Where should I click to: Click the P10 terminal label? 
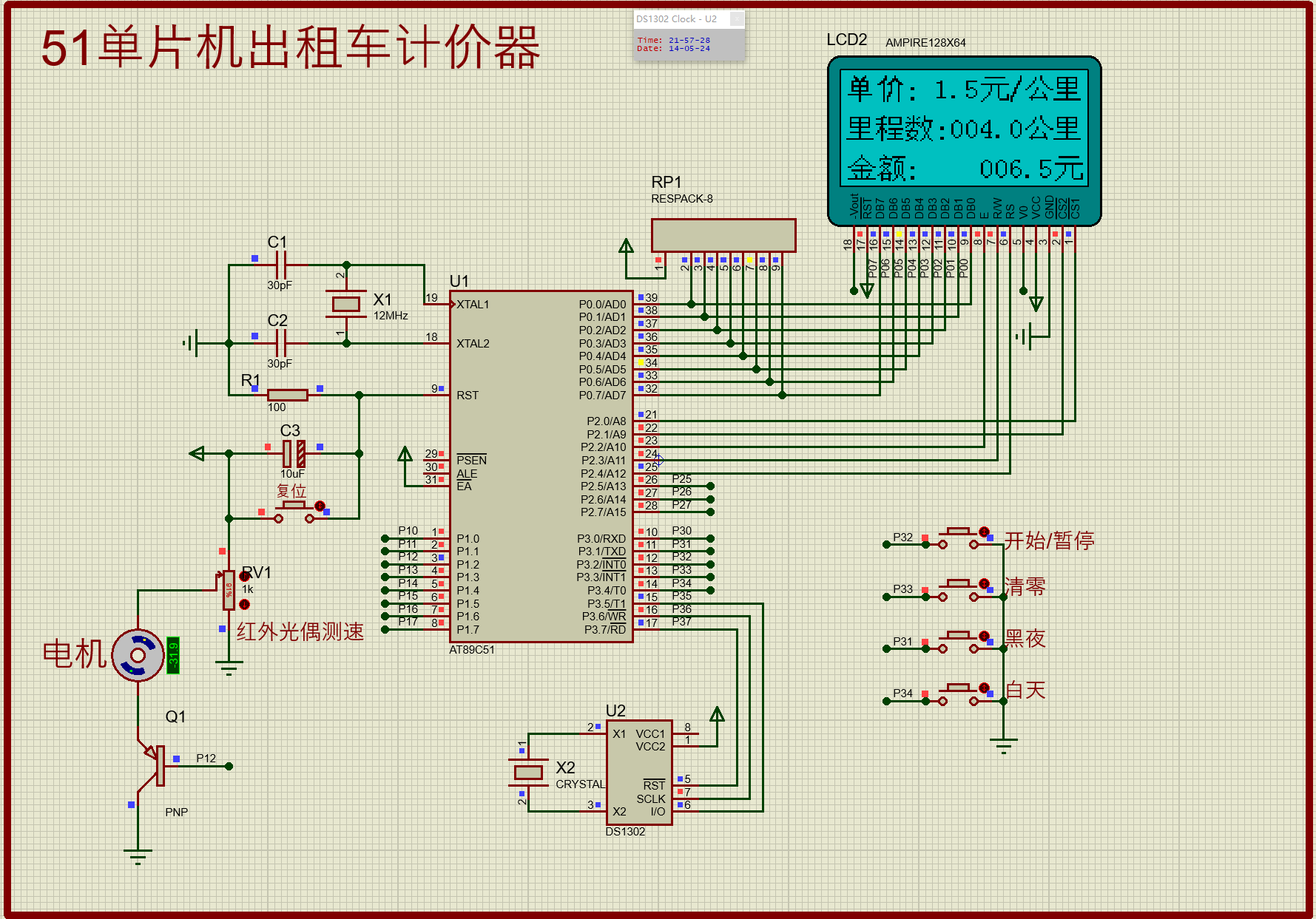click(408, 530)
